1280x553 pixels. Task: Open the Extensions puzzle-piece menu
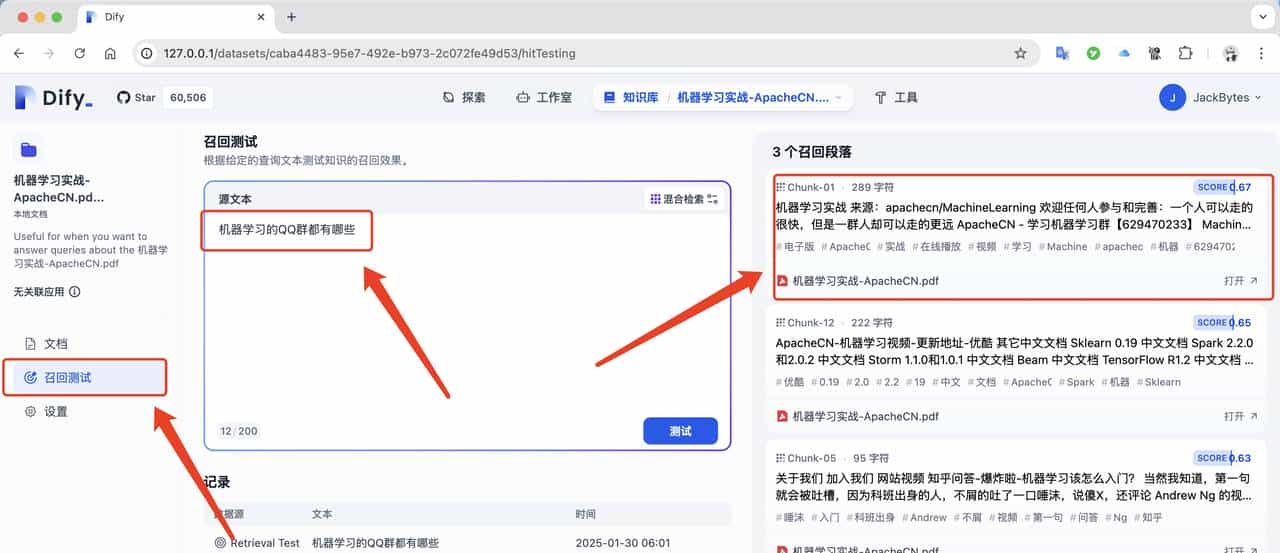click(1185, 53)
